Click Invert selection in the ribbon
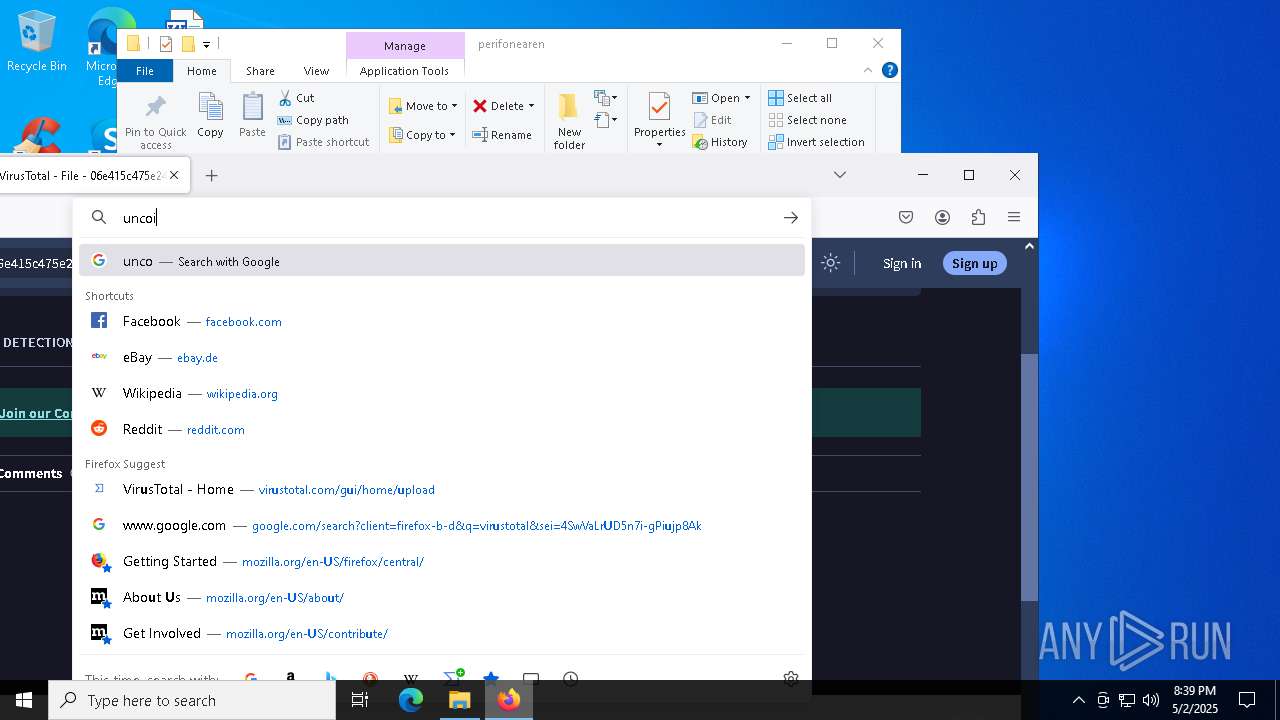This screenshot has width=1280, height=720. 816,142
